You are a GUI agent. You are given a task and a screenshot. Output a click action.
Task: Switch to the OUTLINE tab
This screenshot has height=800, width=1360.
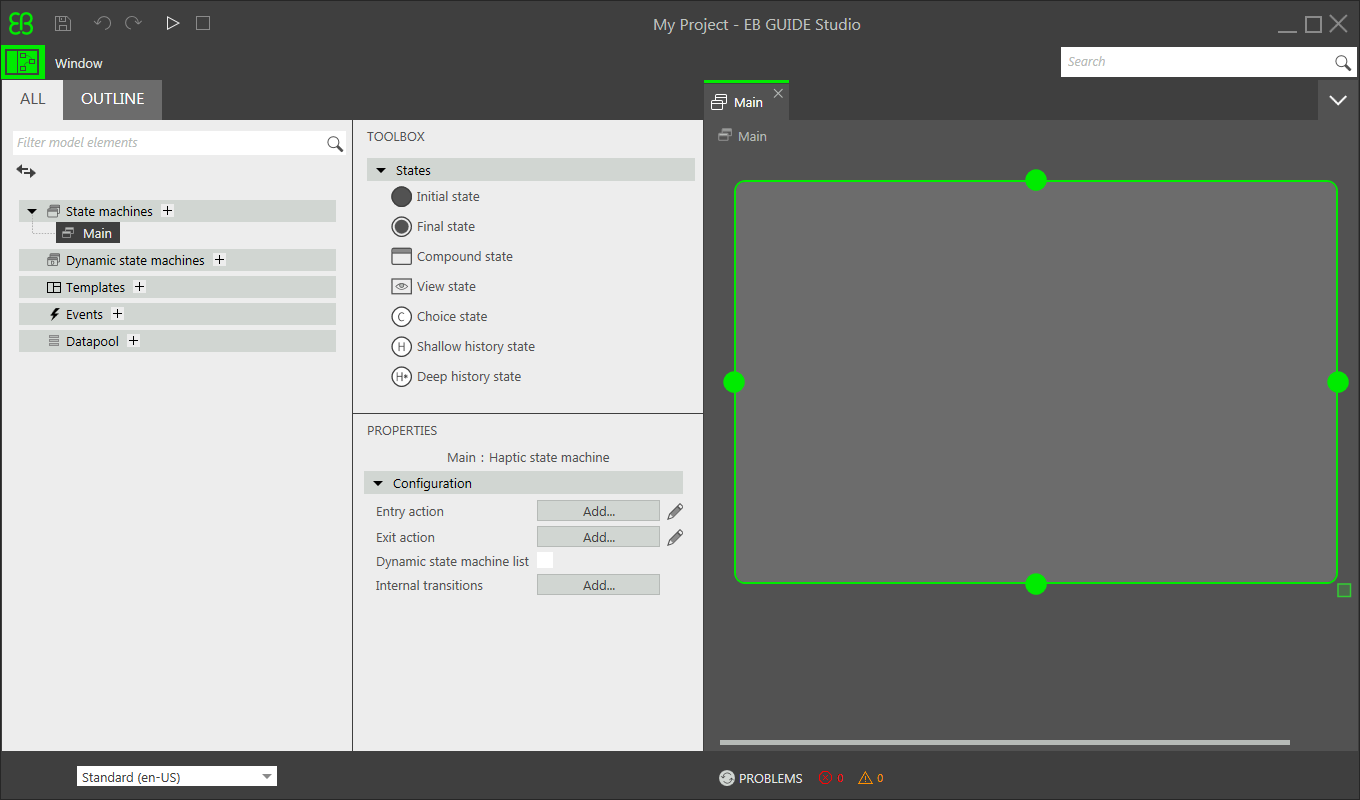tap(112, 99)
